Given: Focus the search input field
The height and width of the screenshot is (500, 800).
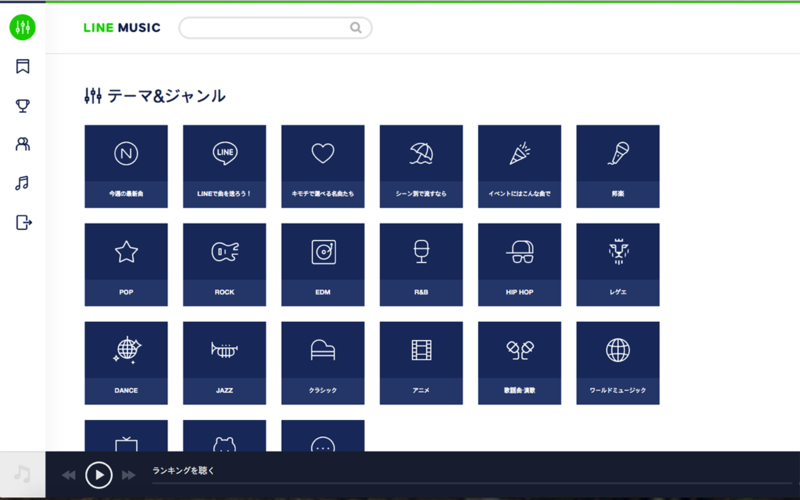Looking at the screenshot, I should pyautogui.click(x=275, y=28).
